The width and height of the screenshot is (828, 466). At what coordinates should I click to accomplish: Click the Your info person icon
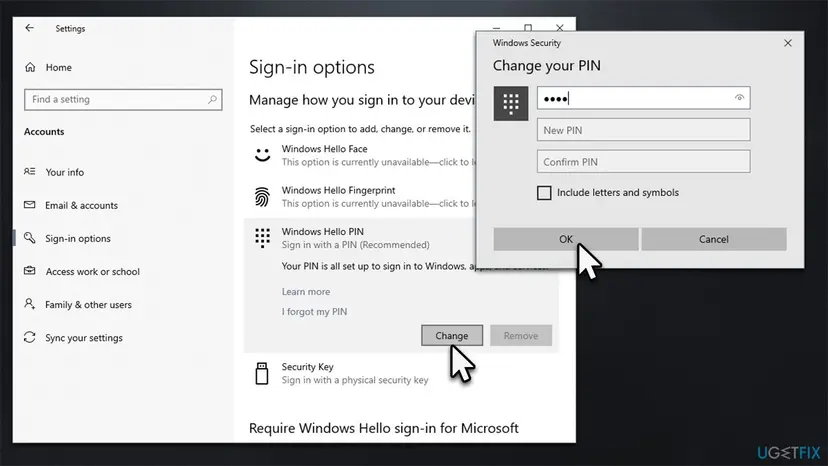pos(30,172)
